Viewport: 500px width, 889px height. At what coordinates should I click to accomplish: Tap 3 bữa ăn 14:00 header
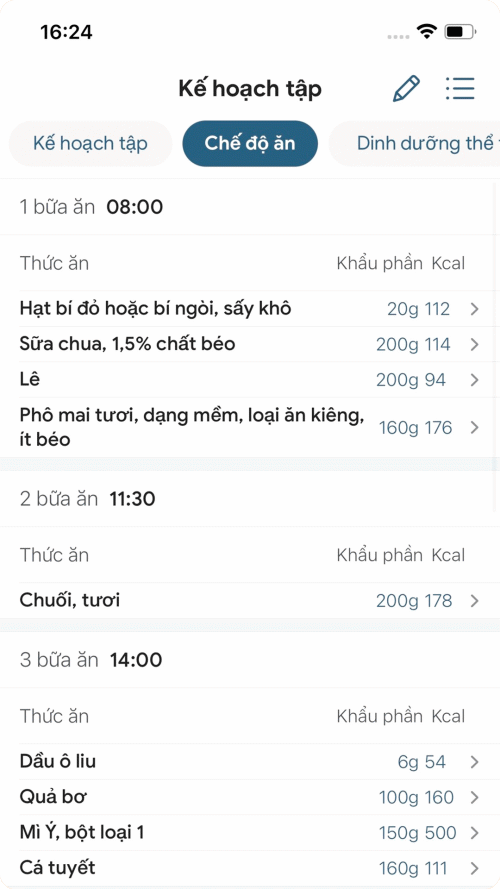(250, 660)
